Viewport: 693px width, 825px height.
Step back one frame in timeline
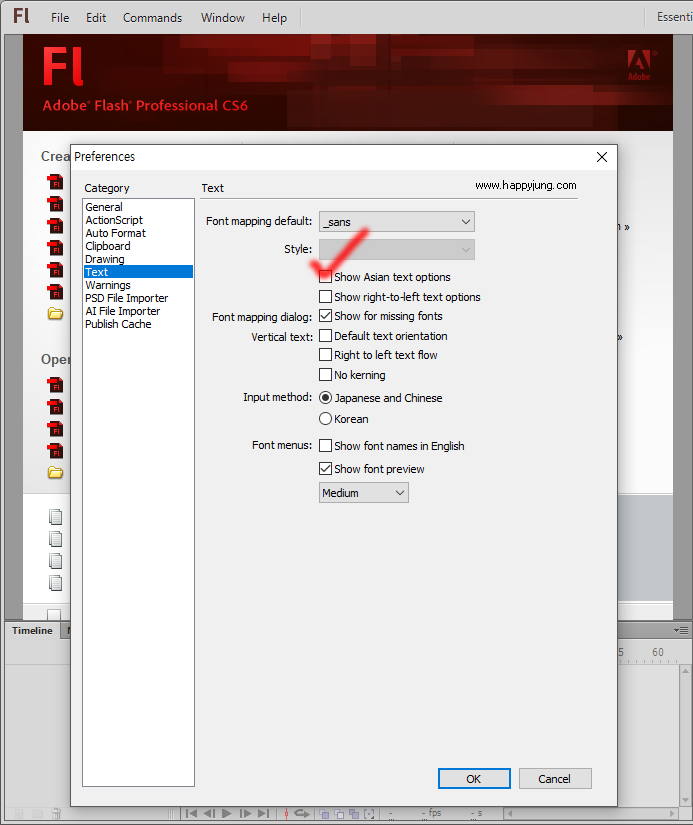[209, 813]
